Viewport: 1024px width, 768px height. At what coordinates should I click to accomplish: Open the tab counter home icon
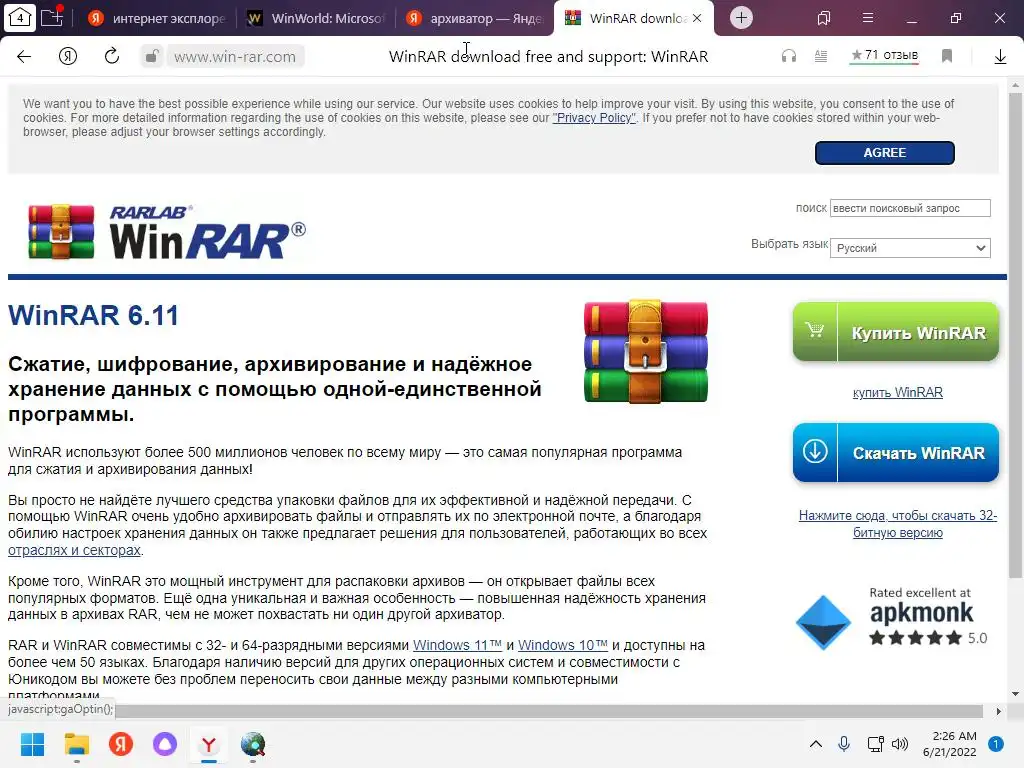pos(20,18)
